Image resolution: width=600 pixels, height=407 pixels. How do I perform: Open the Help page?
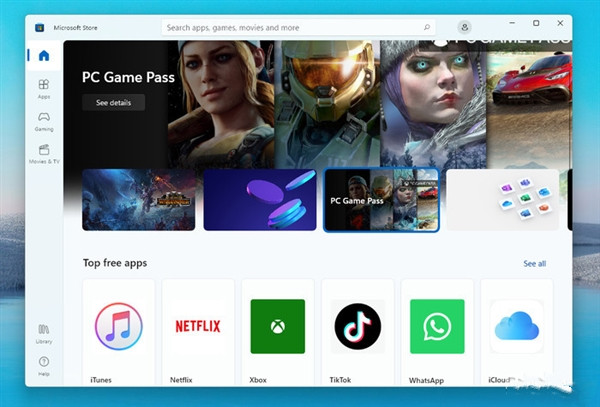click(44, 366)
